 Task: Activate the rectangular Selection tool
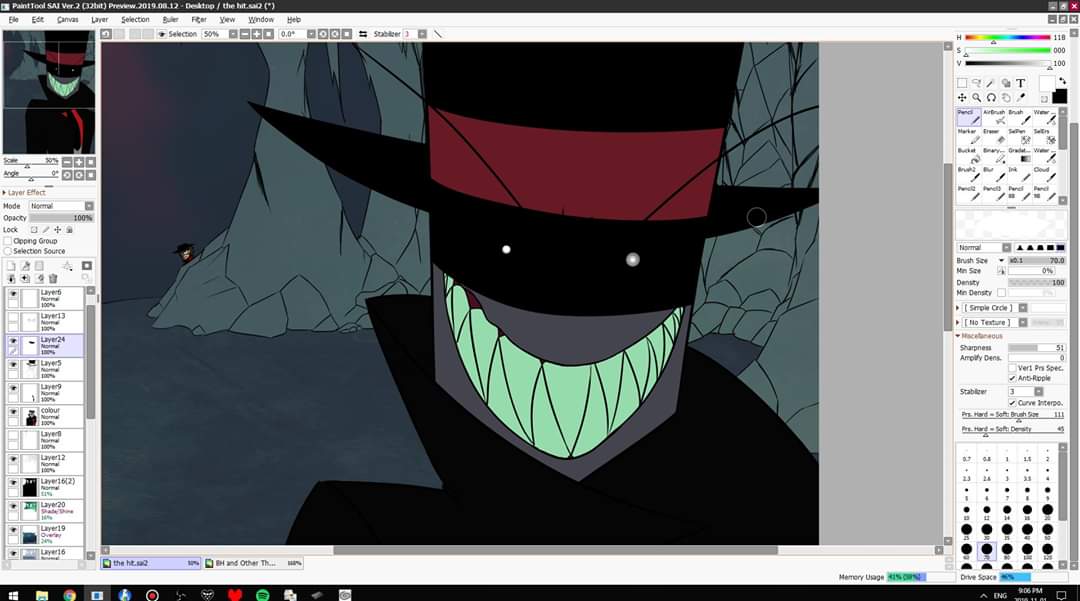coord(962,83)
